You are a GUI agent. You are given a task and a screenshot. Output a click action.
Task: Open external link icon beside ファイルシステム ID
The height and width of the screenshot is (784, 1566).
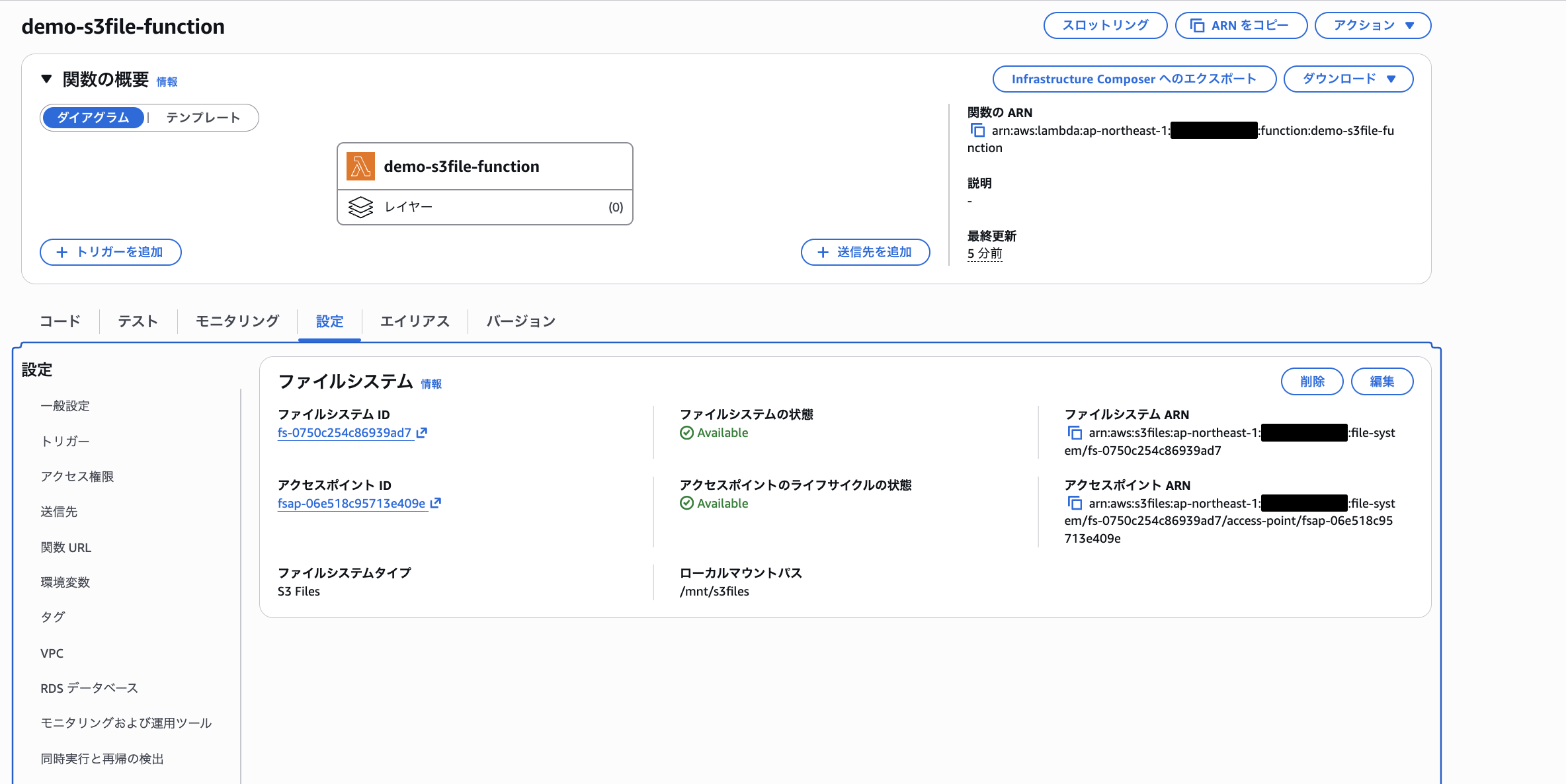pos(423,433)
